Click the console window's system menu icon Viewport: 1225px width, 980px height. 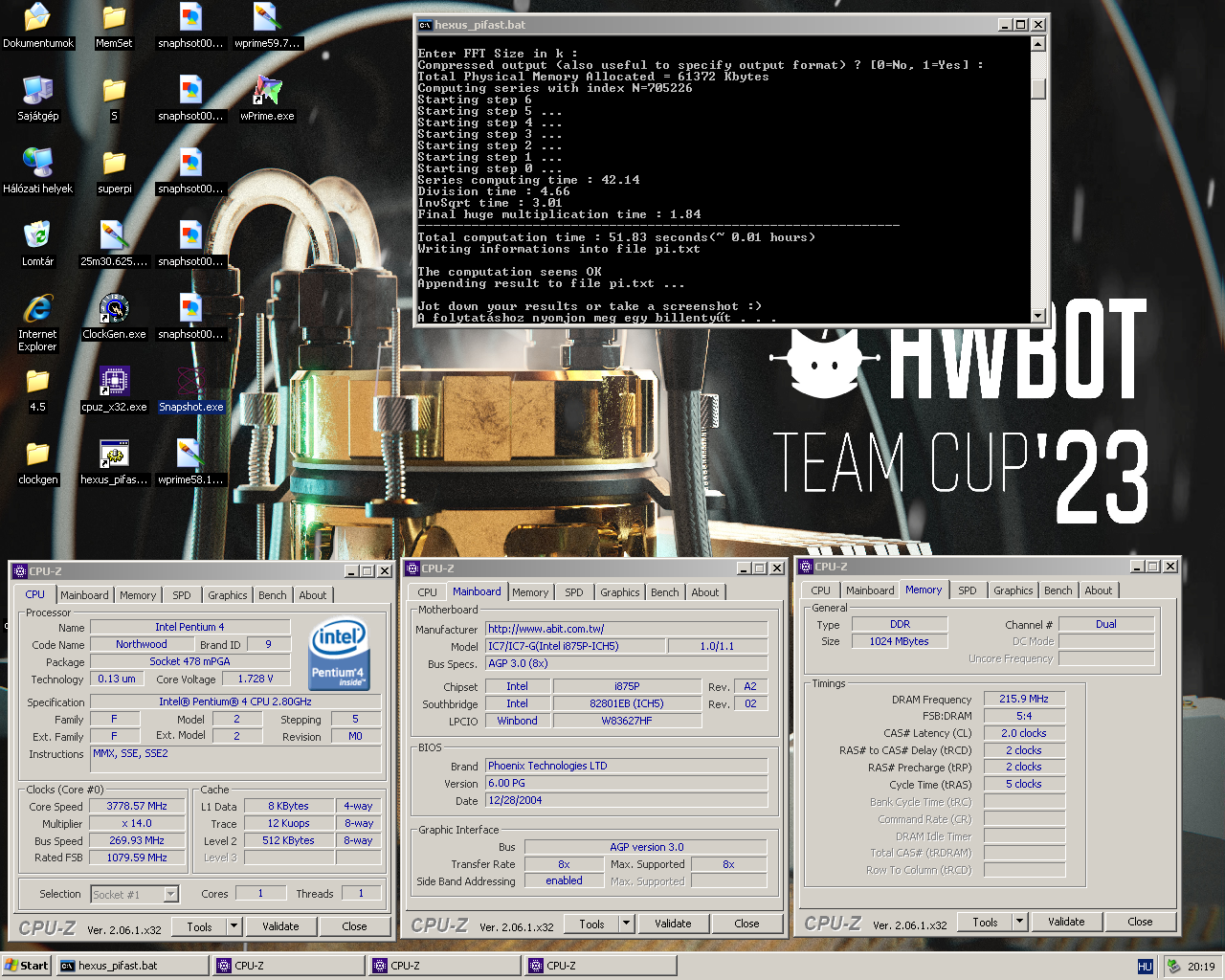(x=426, y=25)
